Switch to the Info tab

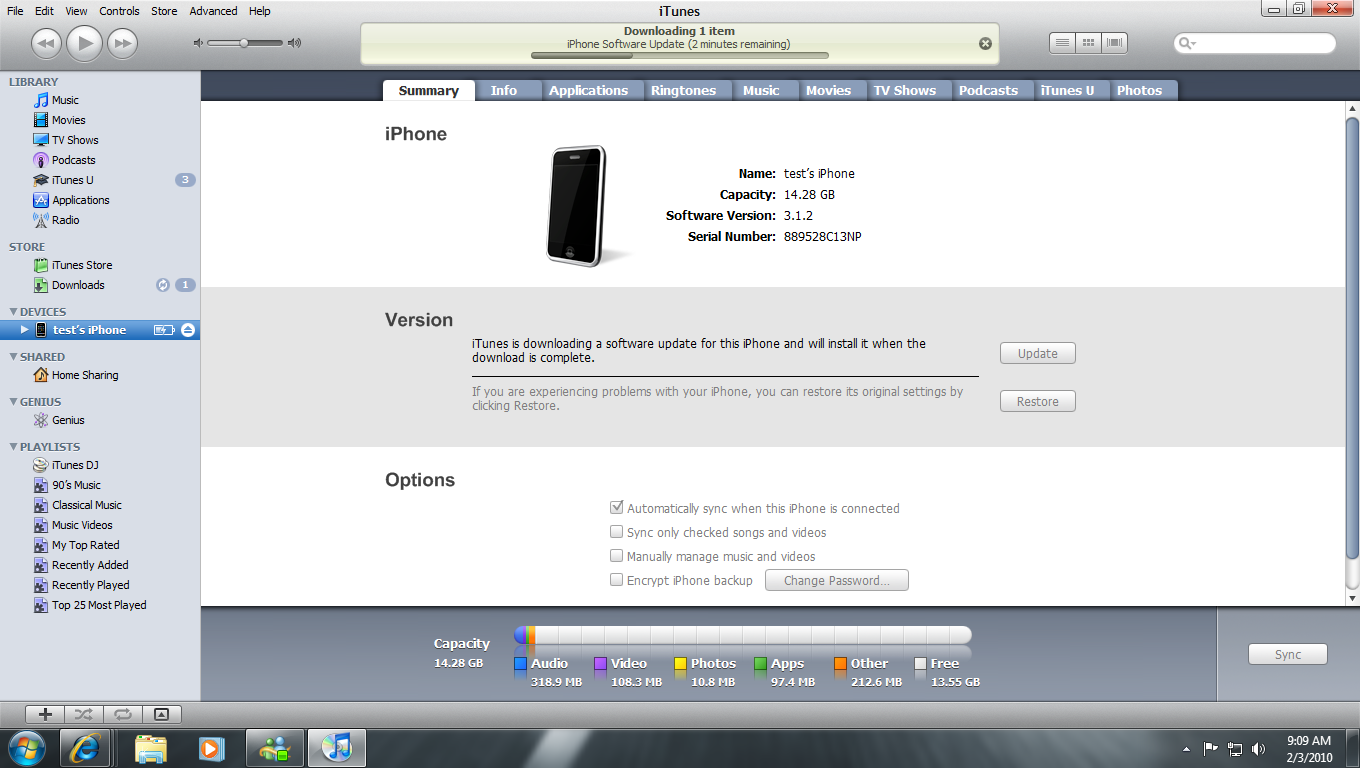(x=504, y=90)
